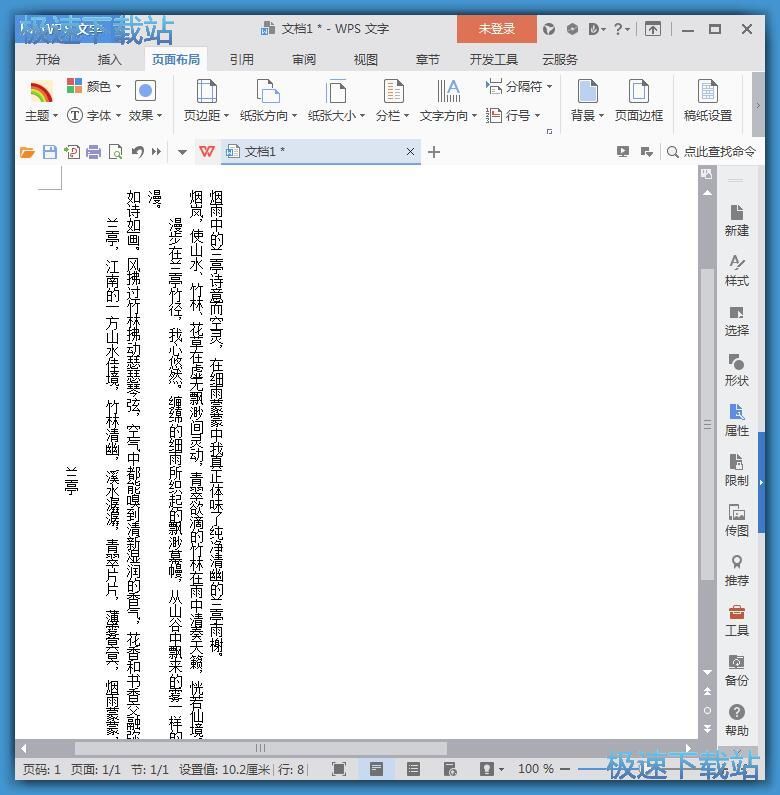Click the WPS home W icon
The width and height of the screenshot is (780, 795).
pyautogui.click(x=207, y=152)
